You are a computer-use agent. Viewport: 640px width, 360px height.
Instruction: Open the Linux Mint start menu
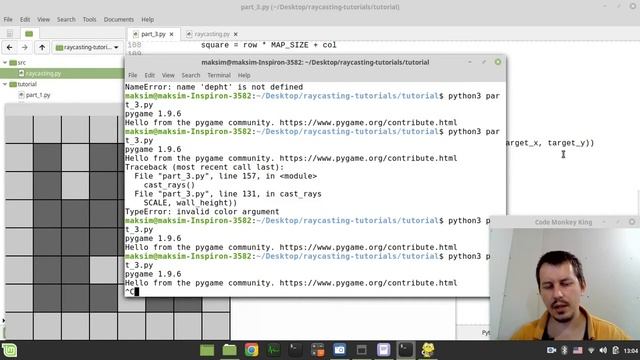click(x=9, y=350)
